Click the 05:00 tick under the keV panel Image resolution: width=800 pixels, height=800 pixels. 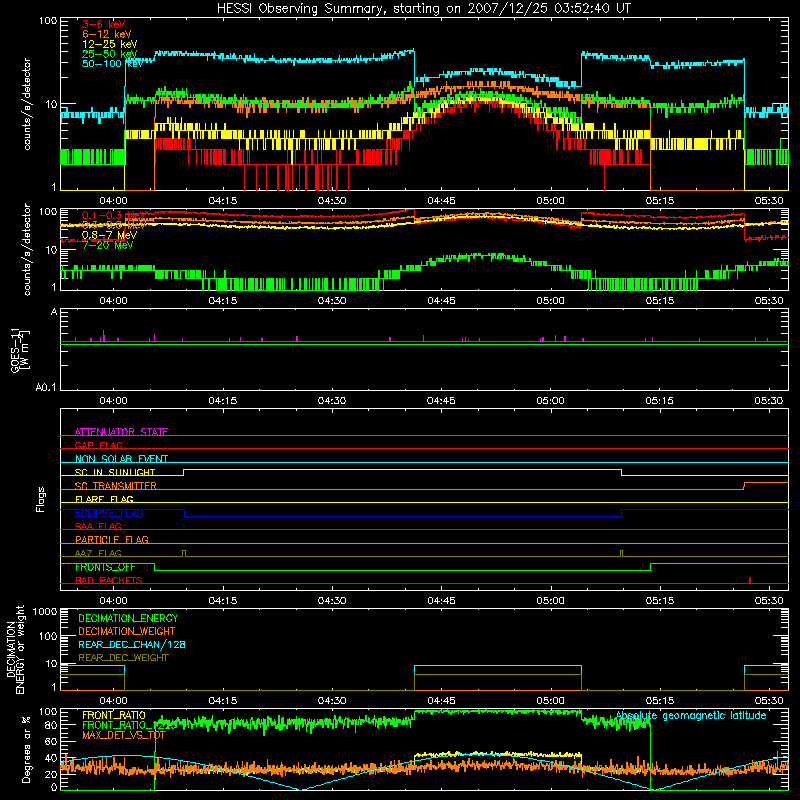tap(551, 201)
